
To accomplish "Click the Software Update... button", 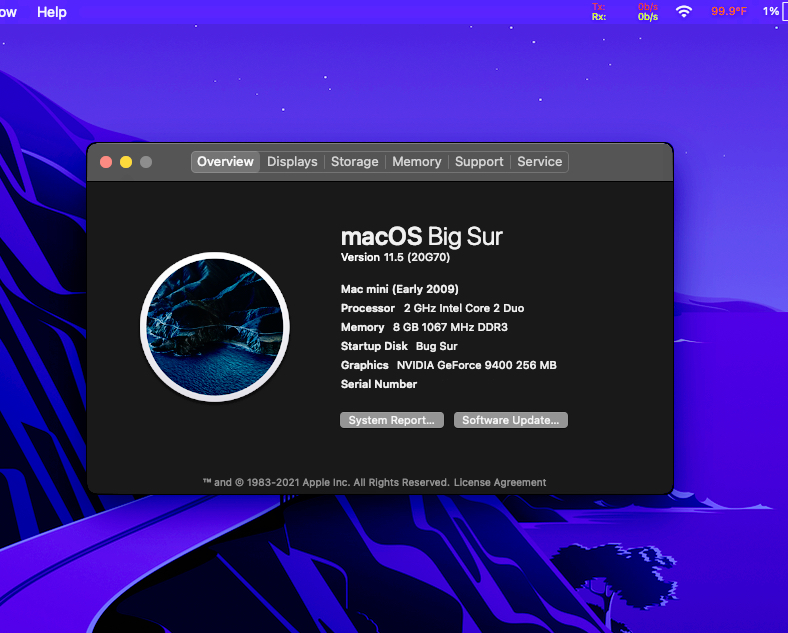I will tap(511, 420).
